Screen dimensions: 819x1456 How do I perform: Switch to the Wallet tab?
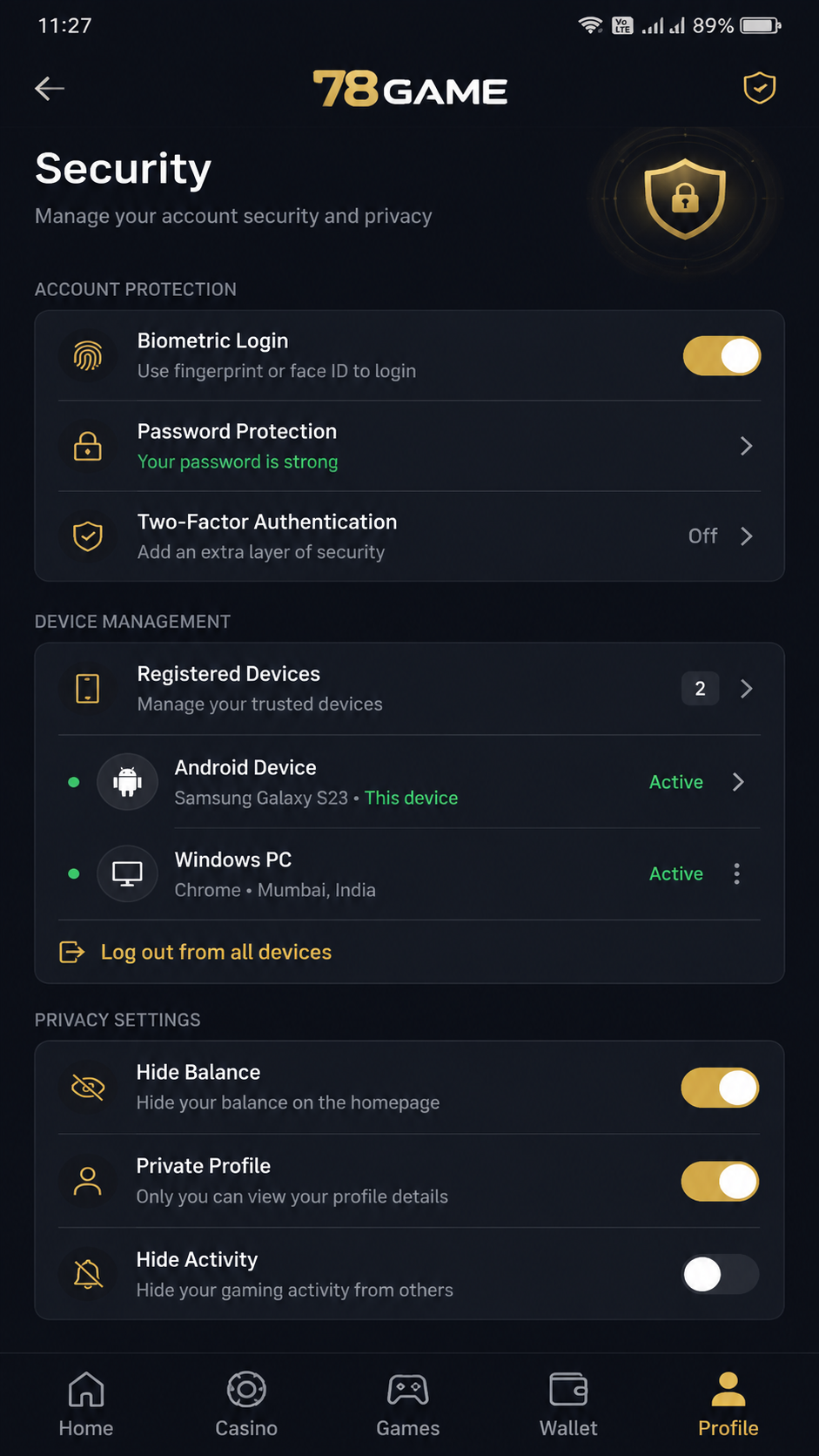568,1404
